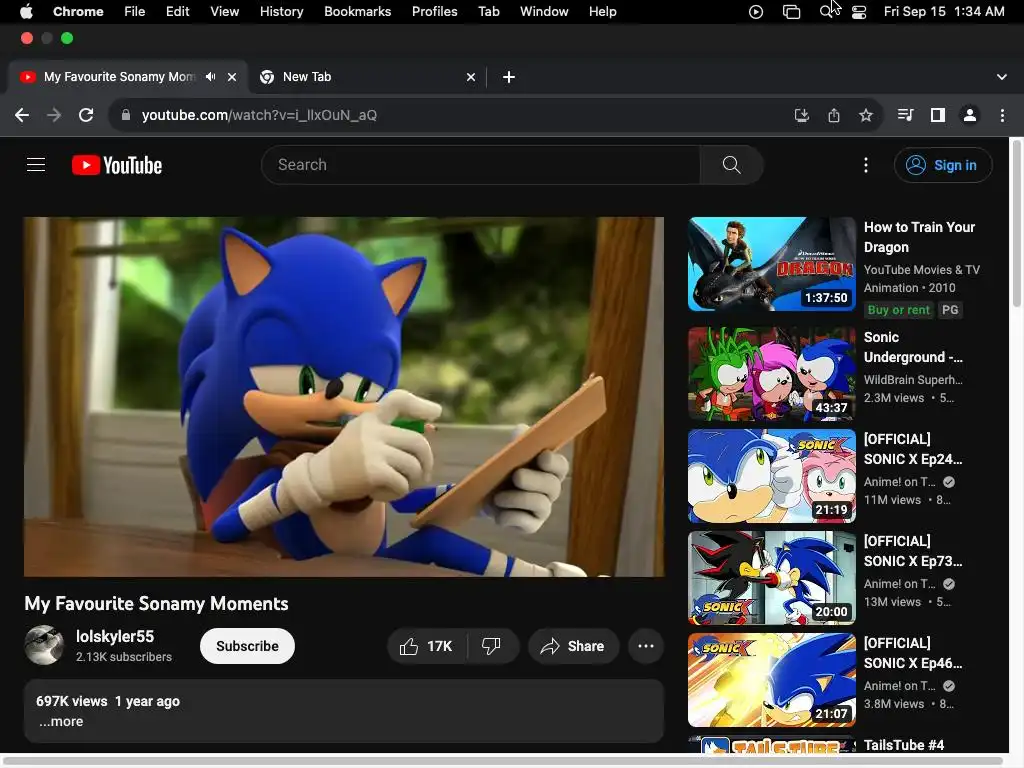This screenshot has height=768, width=1024.
Task: Close the New Tab tab
Action: [471, 77]
